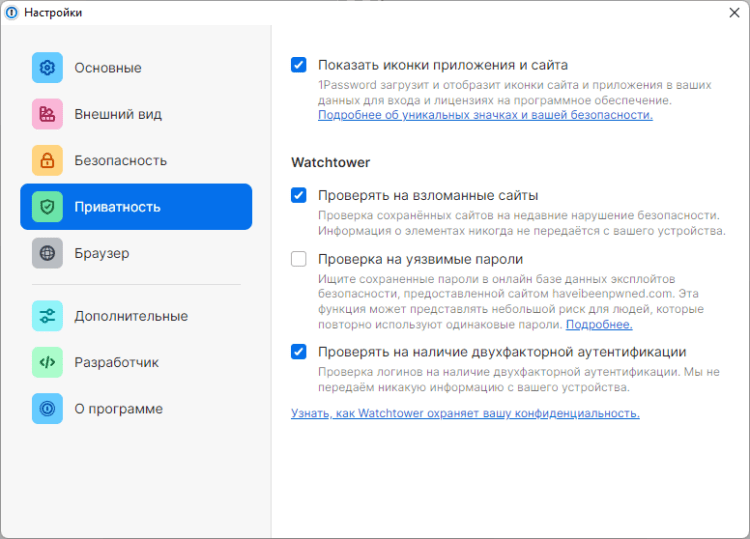Image resolution: width=750 pixels, height=539 pixels.
Task: Enable Проверка на уязвимые пароли checkbox
Action: (x=299, y=259)
